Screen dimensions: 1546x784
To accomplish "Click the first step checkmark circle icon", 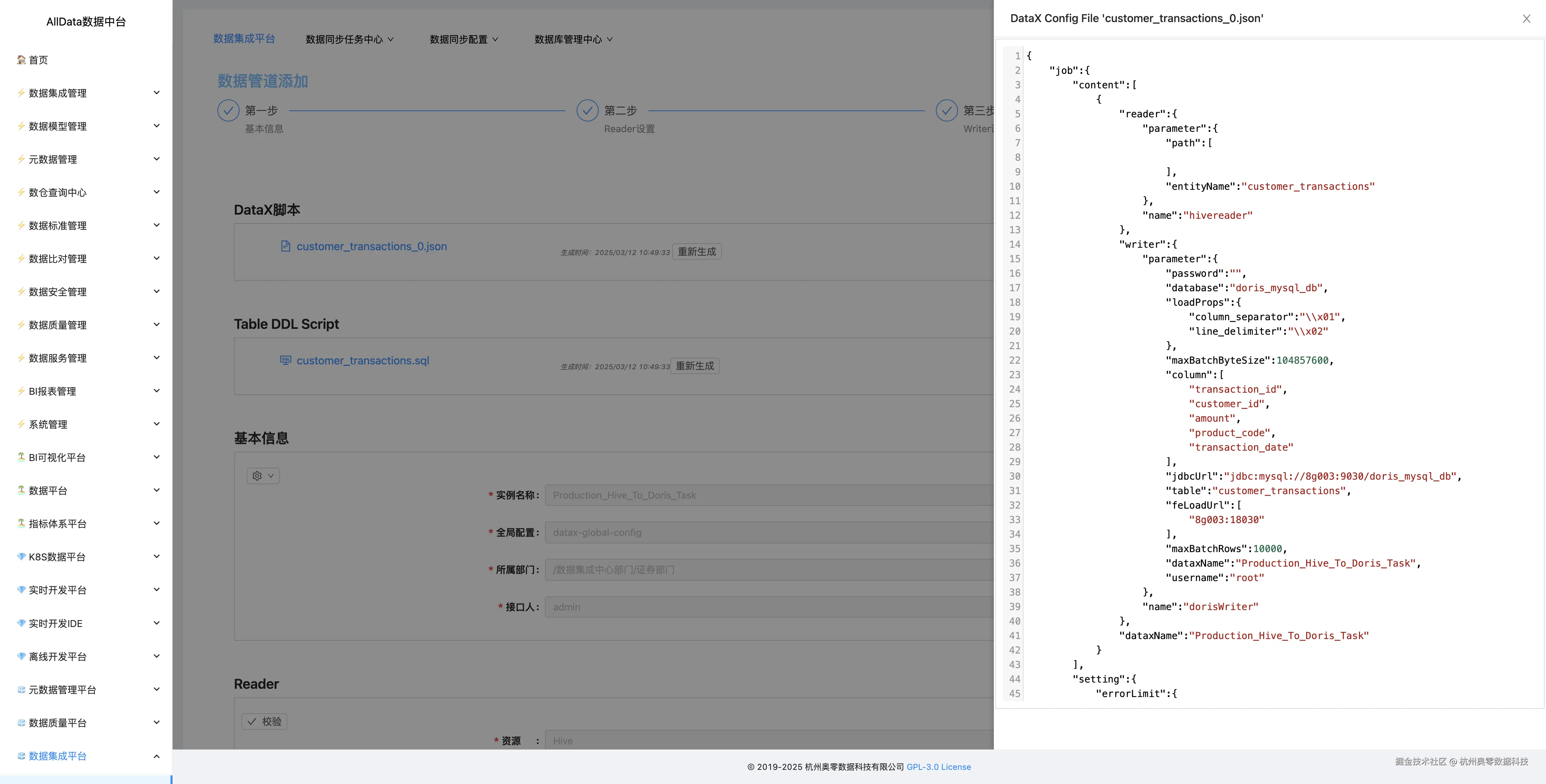I will click(228, 110).
